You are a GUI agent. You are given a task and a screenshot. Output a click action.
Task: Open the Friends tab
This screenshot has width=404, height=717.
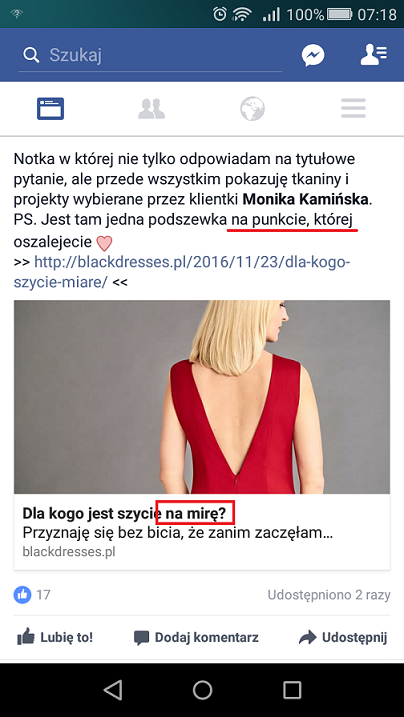pos(151,109)
